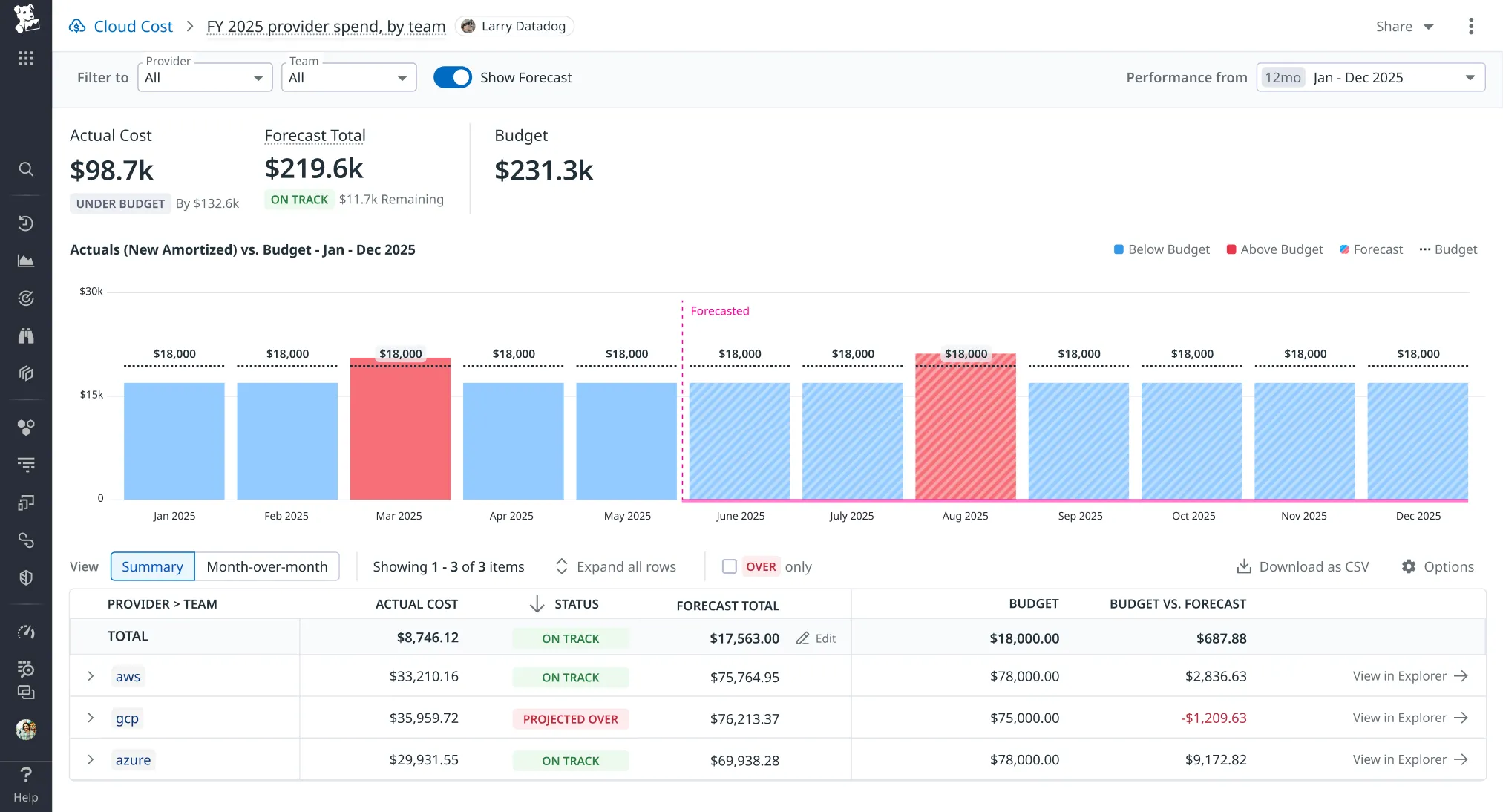Click the Cloud Cost breadcrumb link
Viewport: 1503px width, 812px height.
tap(133, 27)
